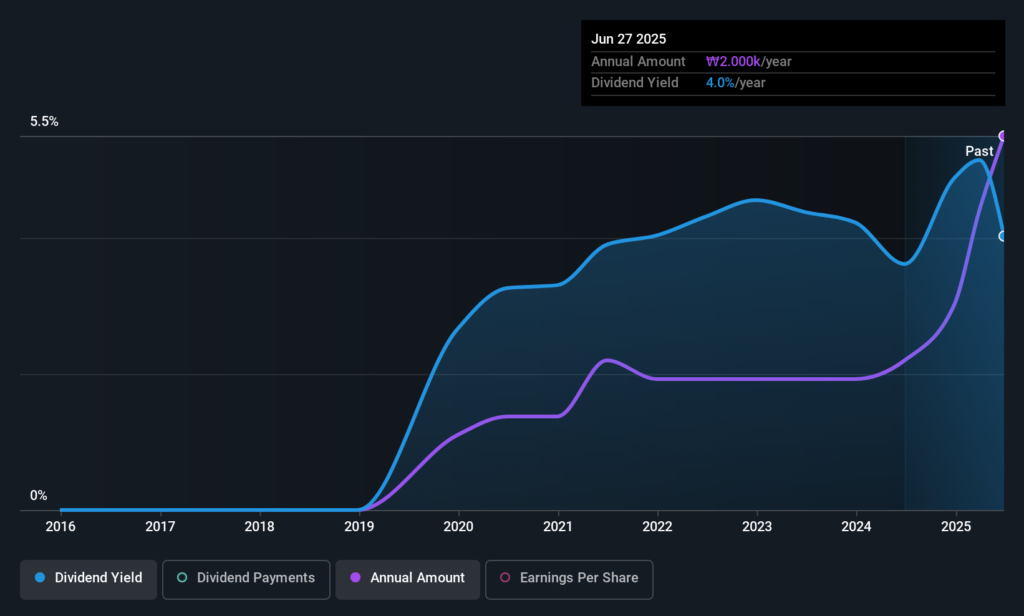
Task: Click the Jun 27 2025 tooltip date
Action: click(x=628, y=39)
